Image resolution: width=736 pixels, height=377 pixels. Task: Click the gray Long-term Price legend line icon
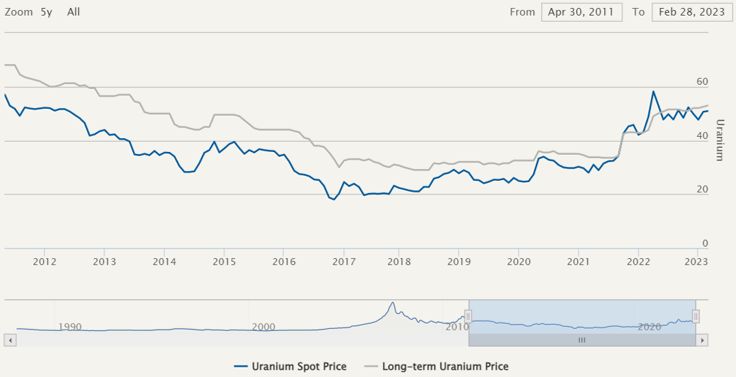click(x=370, y=366)
